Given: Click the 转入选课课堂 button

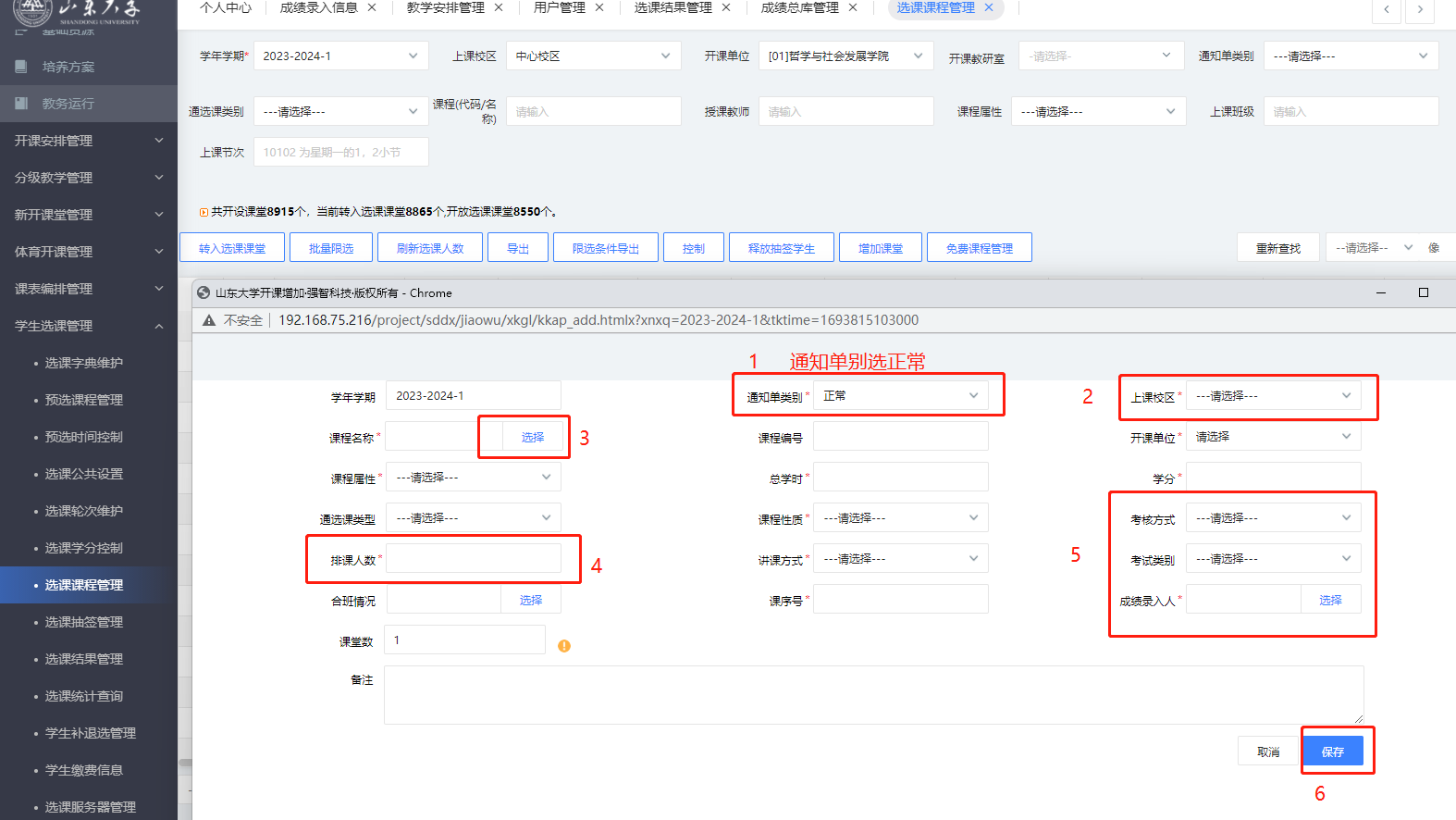Looking at the screenshot, I should coord(232,248).
